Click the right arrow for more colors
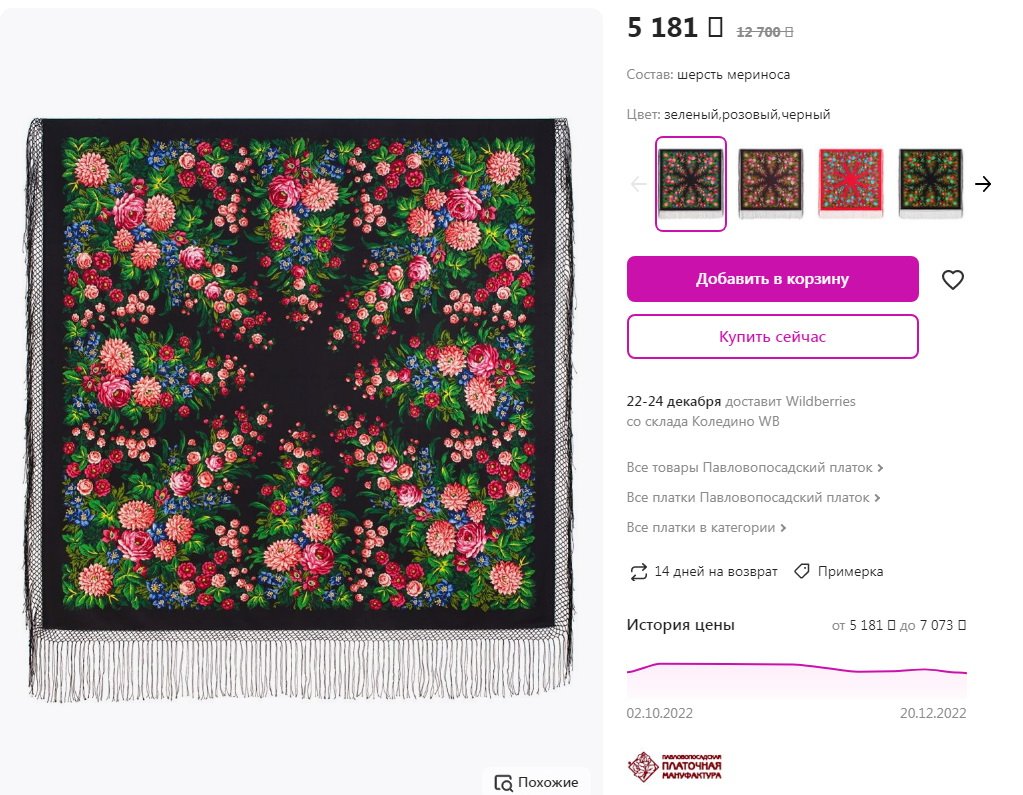1023x795 pixels. (x=983, y=184)
